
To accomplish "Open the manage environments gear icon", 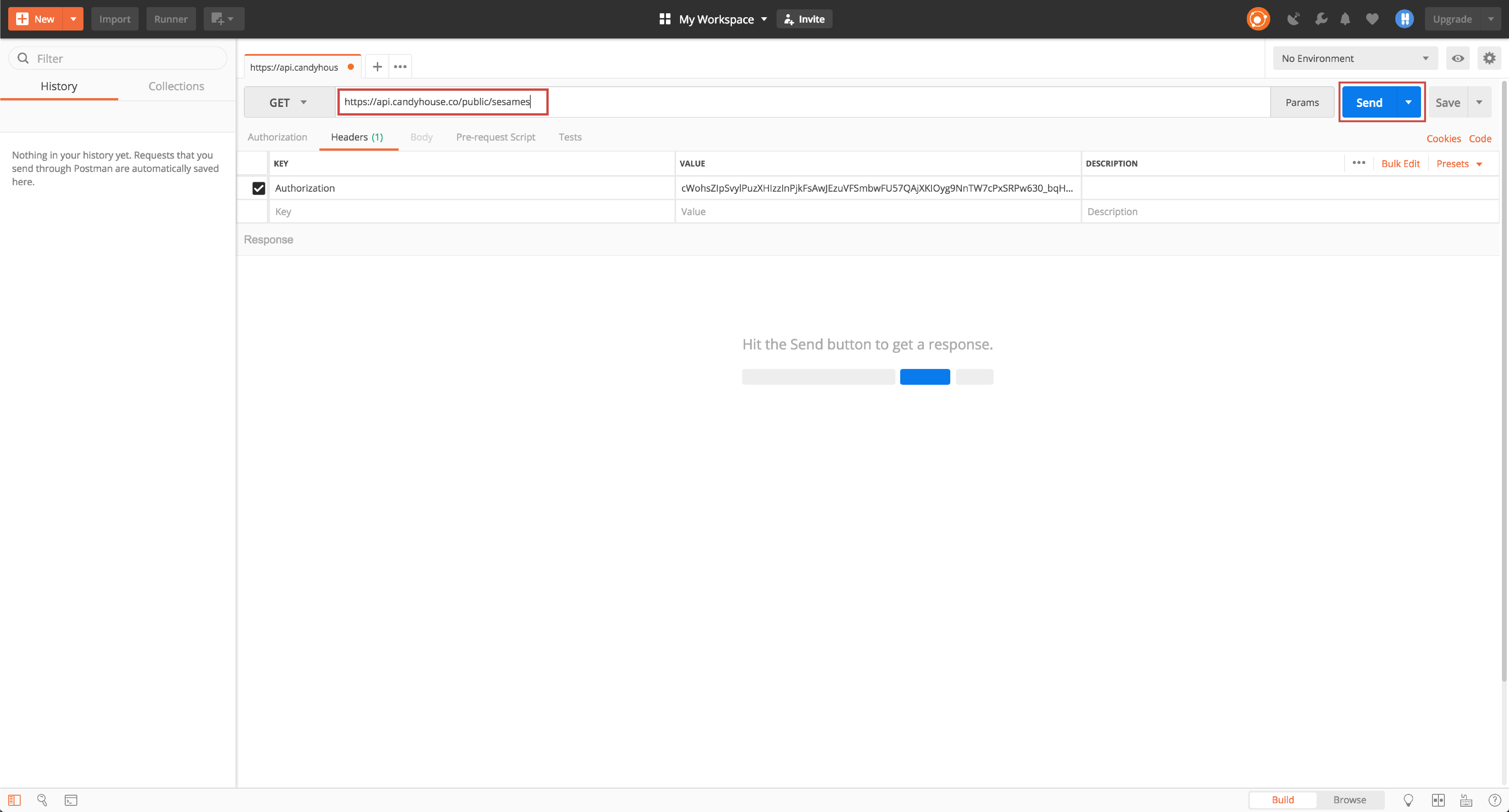I will coord(1489,58).
